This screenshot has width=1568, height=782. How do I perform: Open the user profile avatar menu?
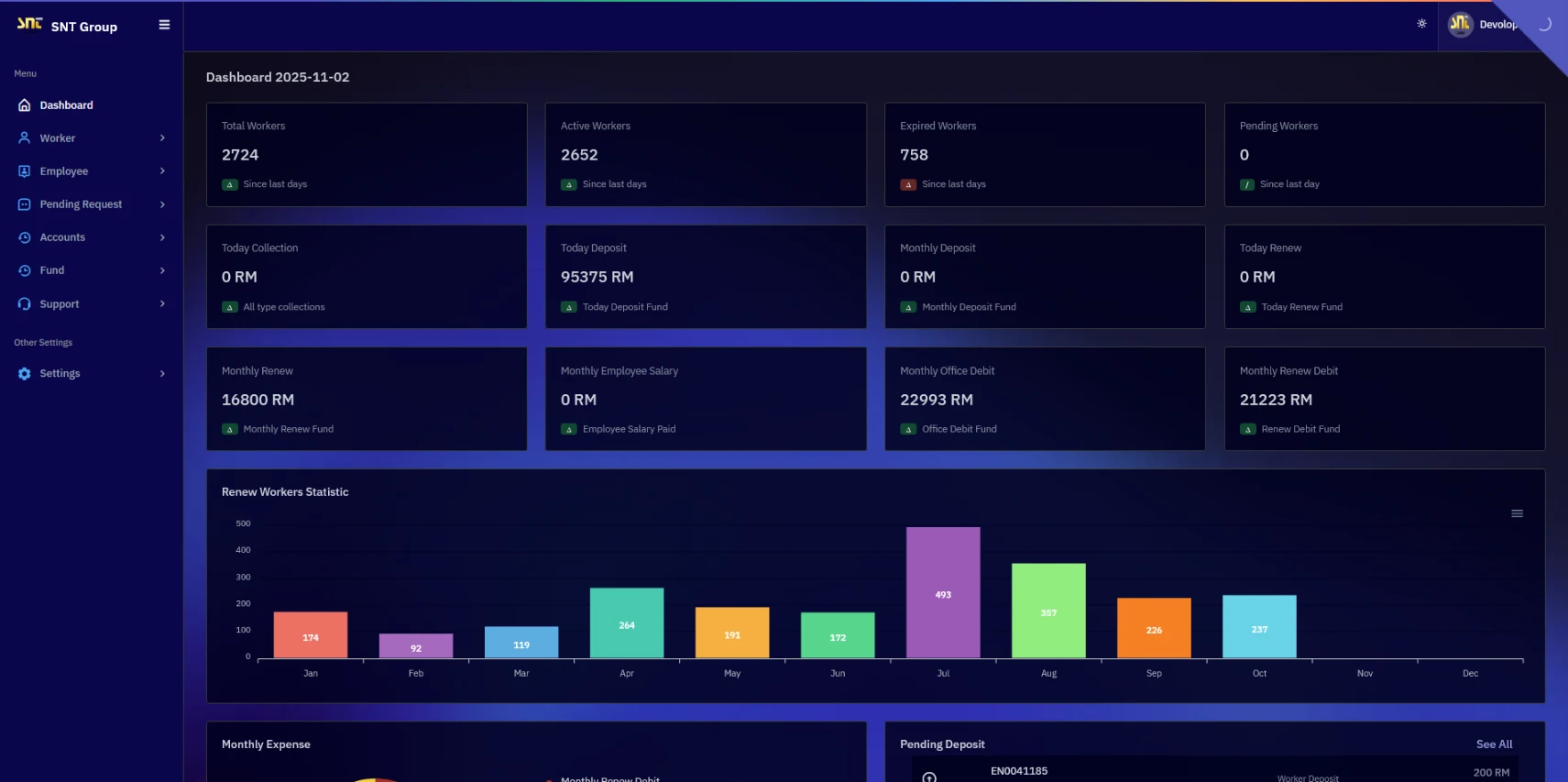pos(1460,25)
